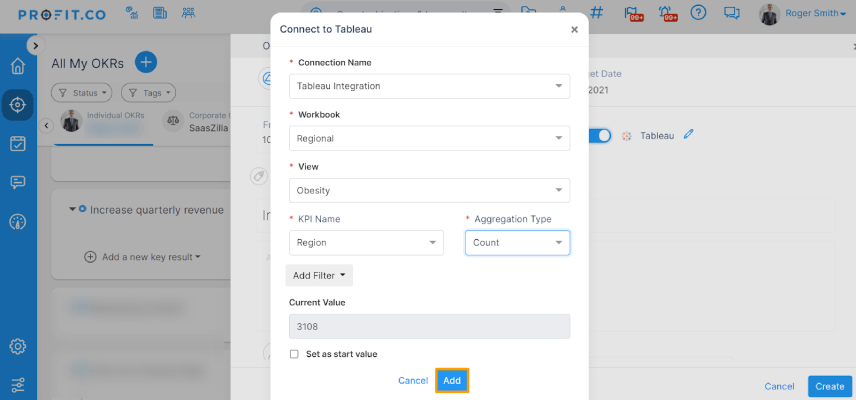Open the performance gauge icon in sidebar

pyautogui.click(x=18, y=222)
